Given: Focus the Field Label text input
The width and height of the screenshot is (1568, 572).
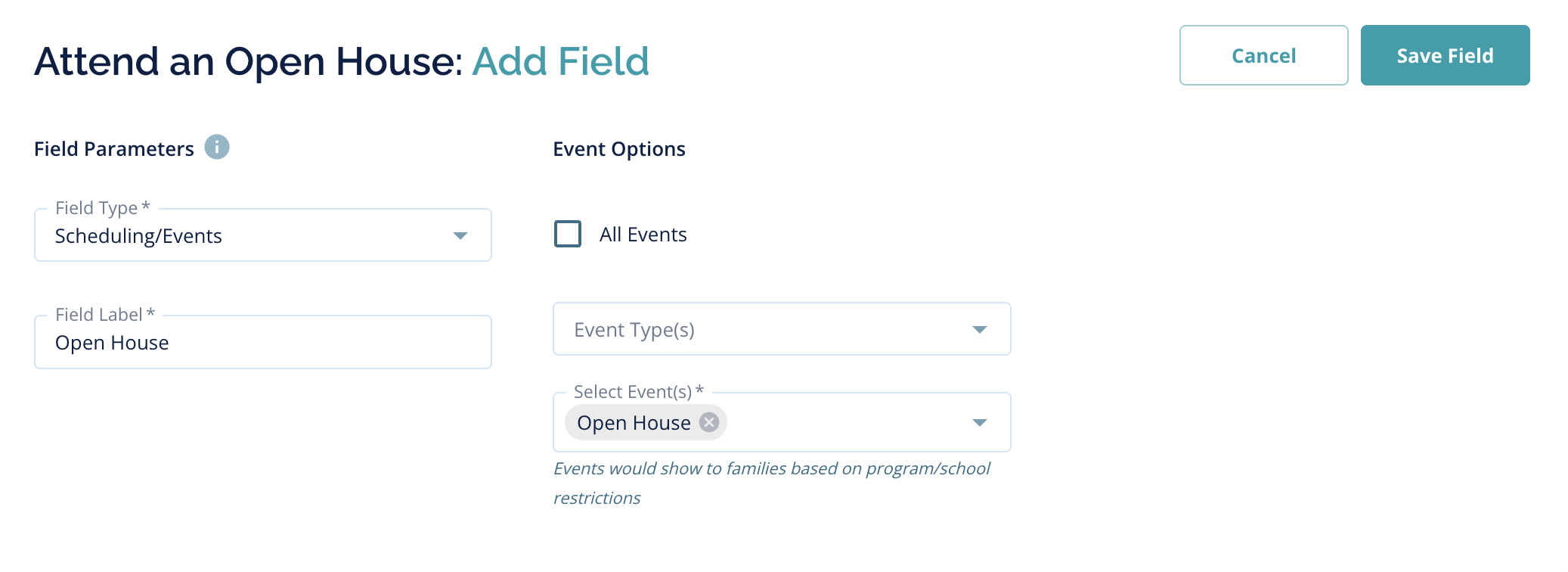Looking at the screenshot, I should pyautogui.click(x=262, y=343).
